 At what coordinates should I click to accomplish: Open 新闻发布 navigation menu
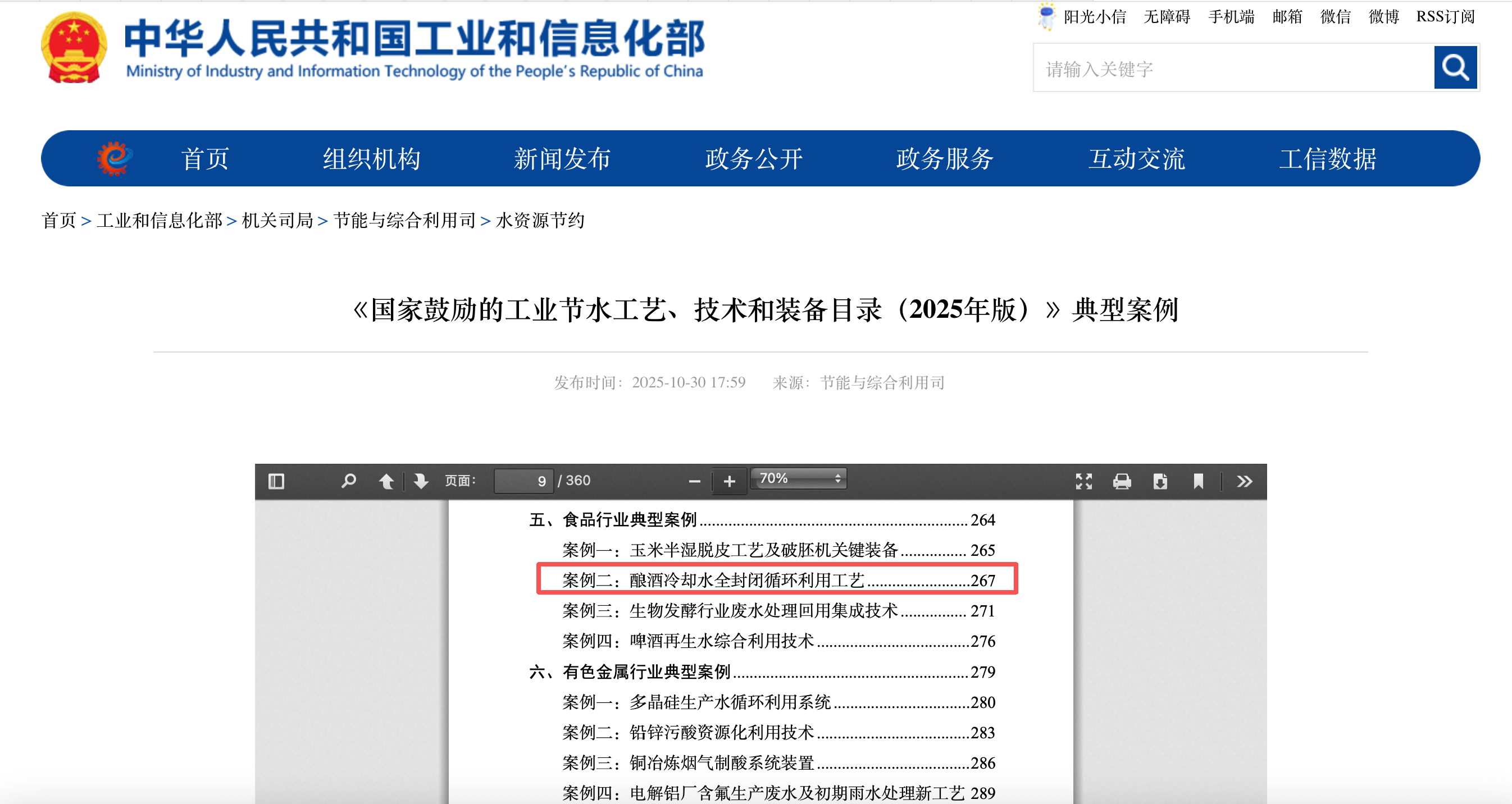coord(562,158)
